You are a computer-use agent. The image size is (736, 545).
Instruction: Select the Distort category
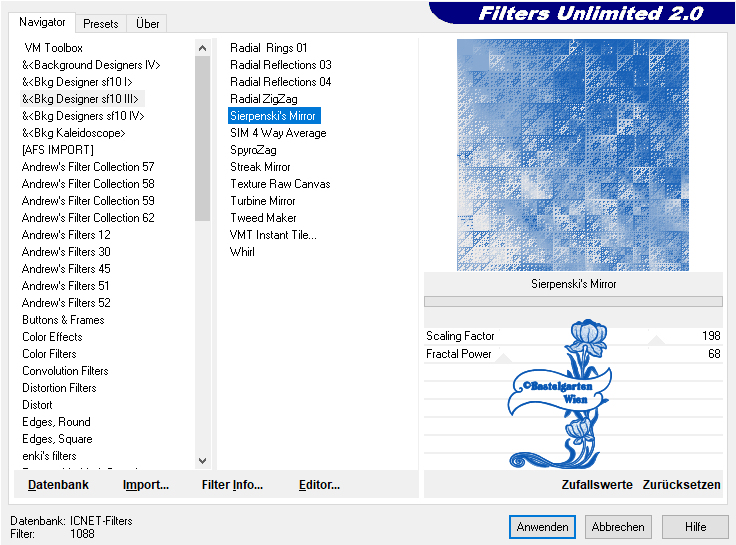(37, 404)
